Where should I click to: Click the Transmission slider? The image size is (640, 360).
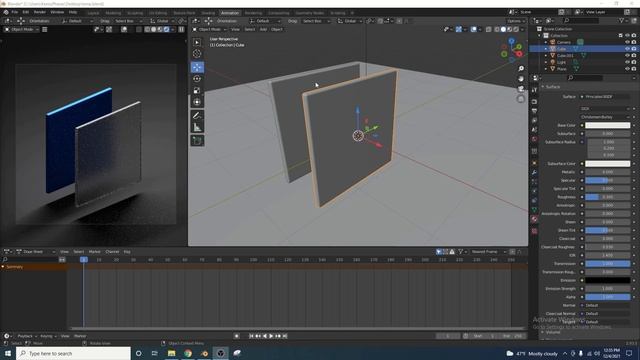pyautogui.click(x=607, y=264)
